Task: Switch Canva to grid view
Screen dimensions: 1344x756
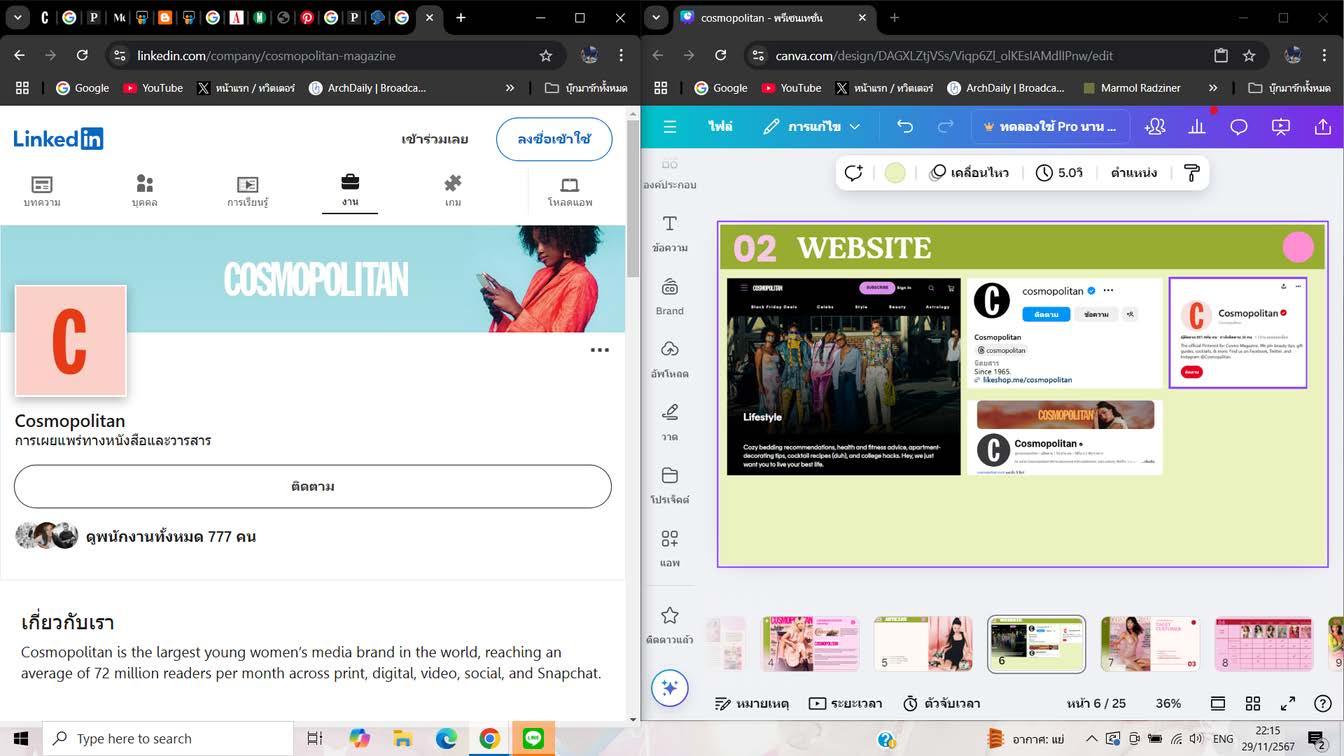Action: pyautogui.click(x=1253, y=704)
